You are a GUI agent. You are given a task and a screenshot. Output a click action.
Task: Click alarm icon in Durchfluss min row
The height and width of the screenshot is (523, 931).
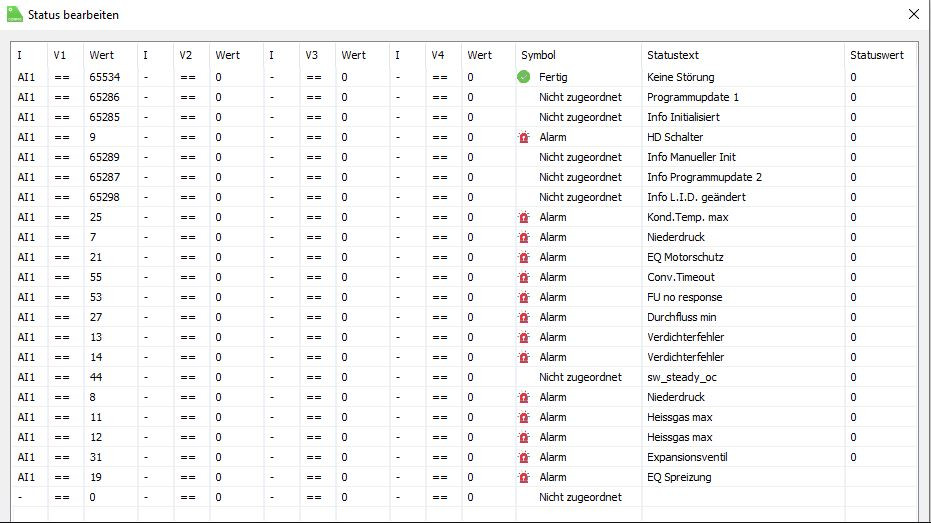click(x=524, y=318)
